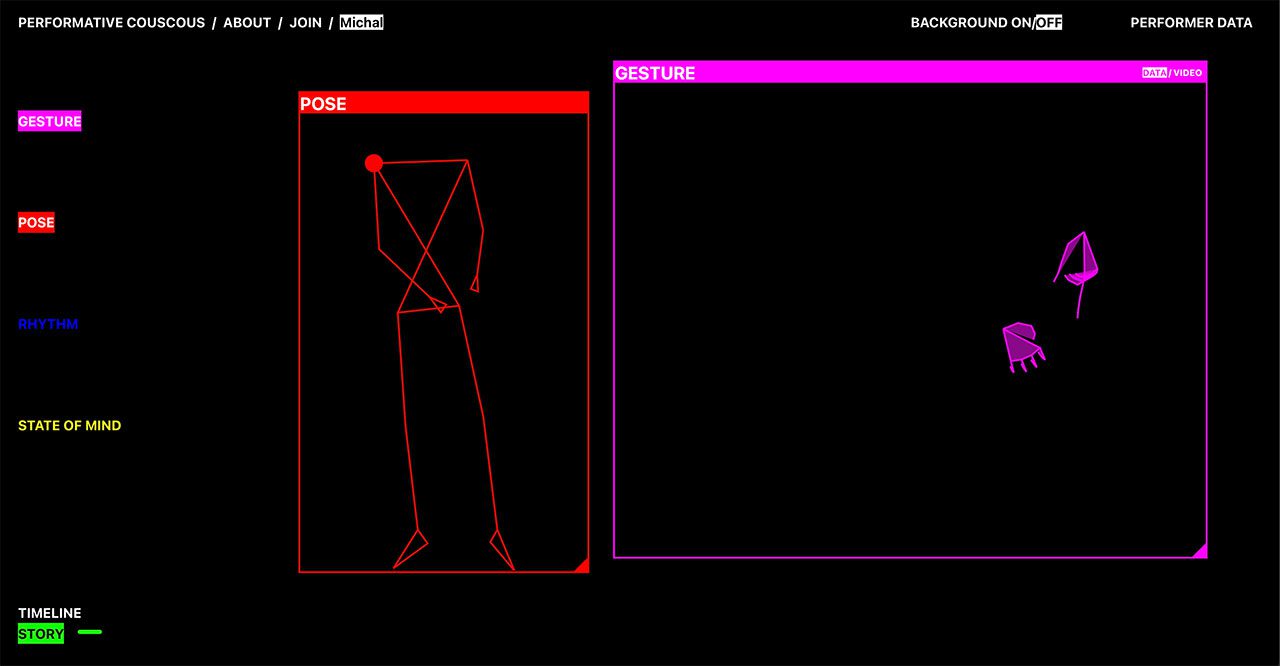Open the Michal performer selector
Image resolution: width=1280 pixels, height=666 pixels.
(x=361, y=23)
